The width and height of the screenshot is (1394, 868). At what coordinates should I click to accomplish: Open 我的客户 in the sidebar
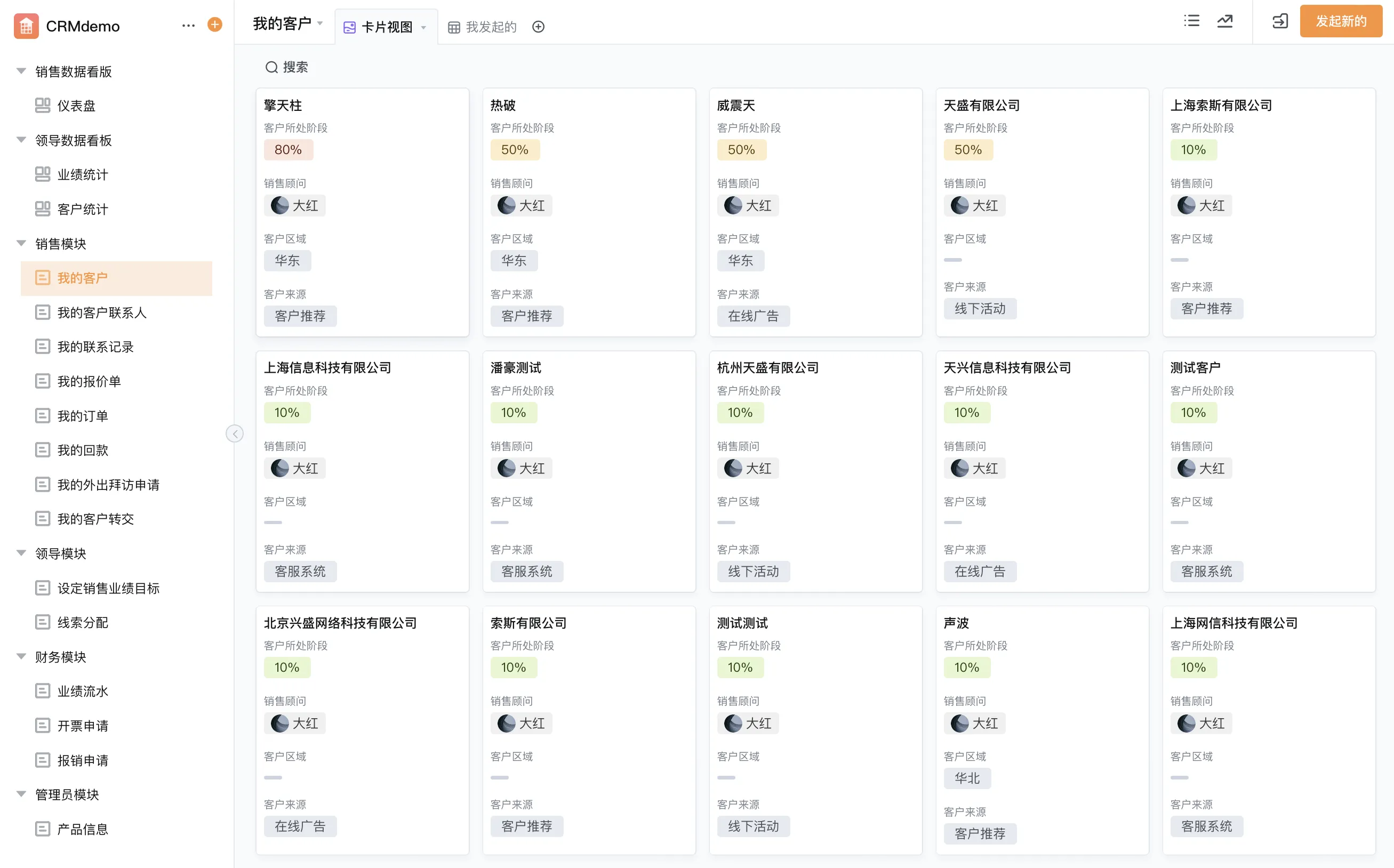[117, 278]
